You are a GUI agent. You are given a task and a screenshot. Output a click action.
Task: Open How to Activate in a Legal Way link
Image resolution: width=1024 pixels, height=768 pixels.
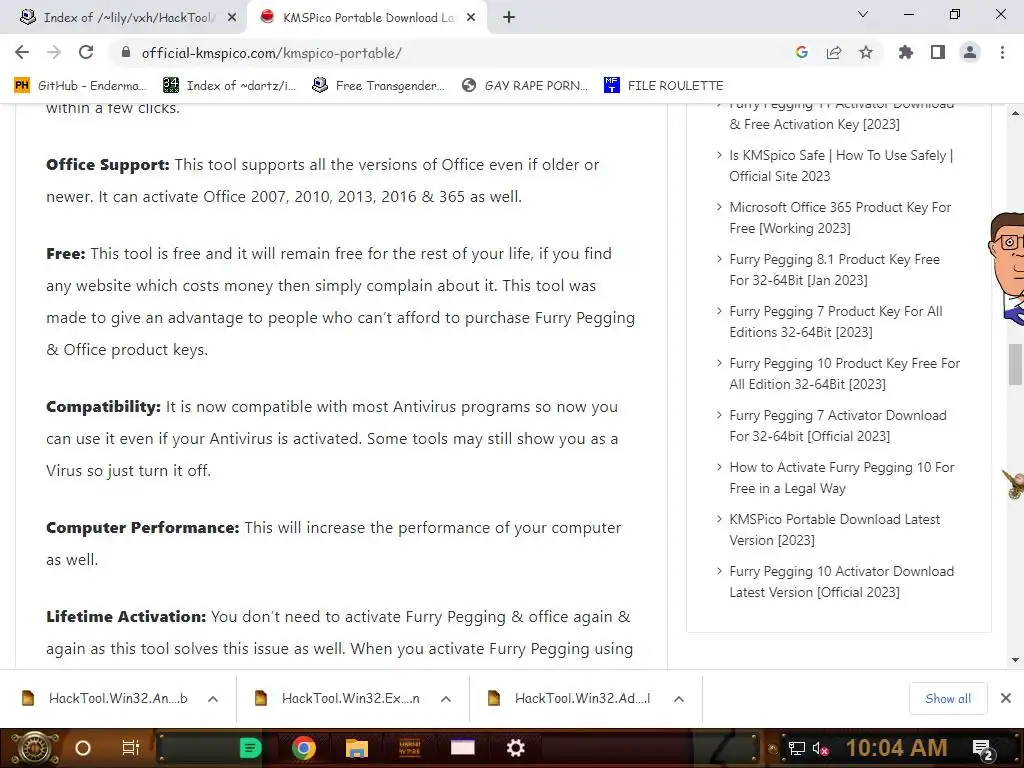tap(842, 477)
